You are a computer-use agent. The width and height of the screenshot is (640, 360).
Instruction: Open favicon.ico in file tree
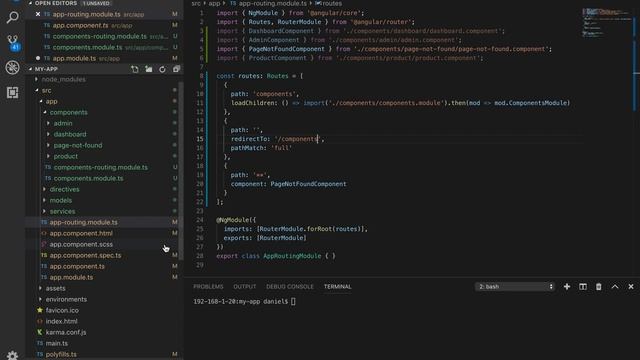(62, 310)
